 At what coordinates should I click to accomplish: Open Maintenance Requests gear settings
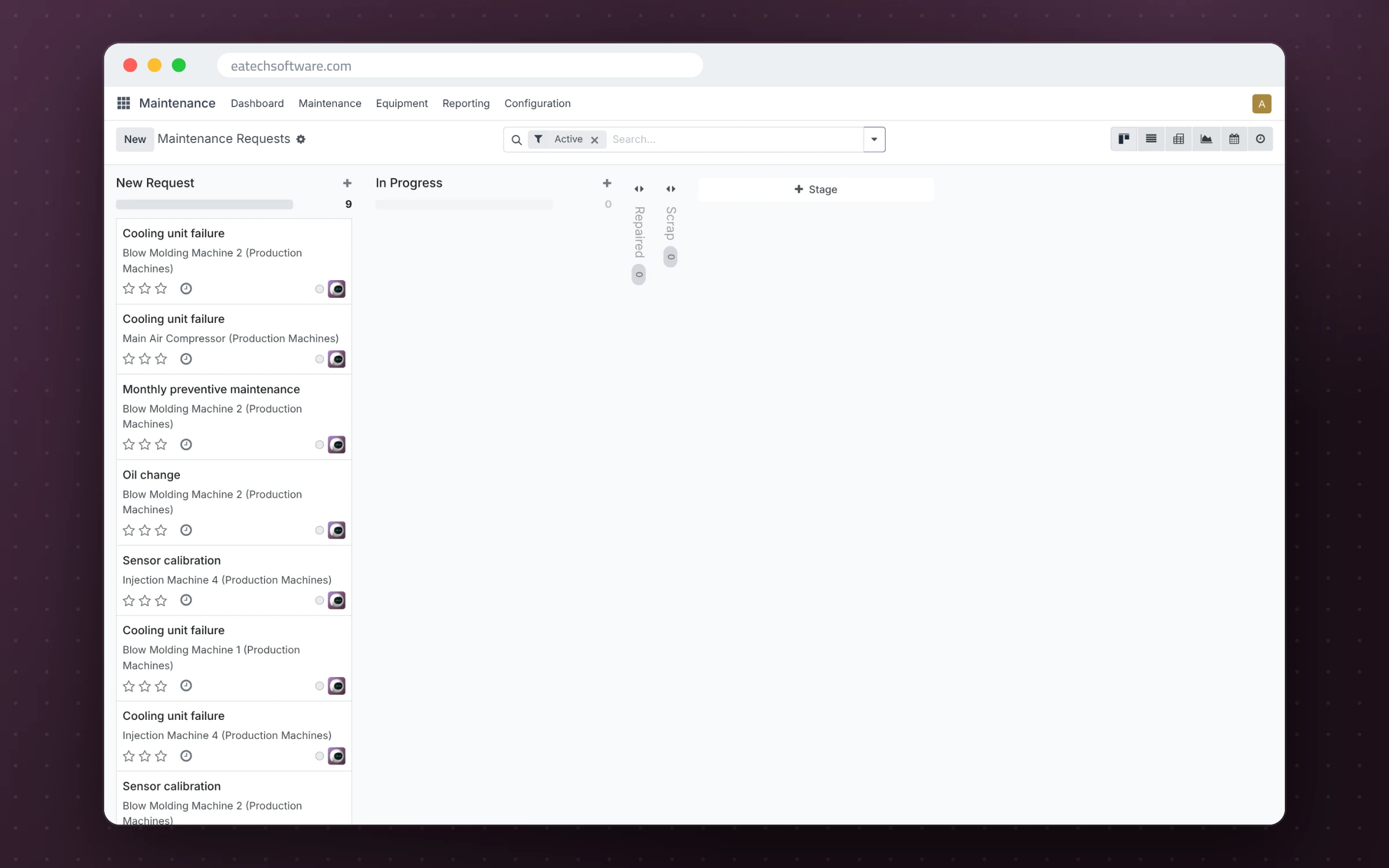coord(301,139)
